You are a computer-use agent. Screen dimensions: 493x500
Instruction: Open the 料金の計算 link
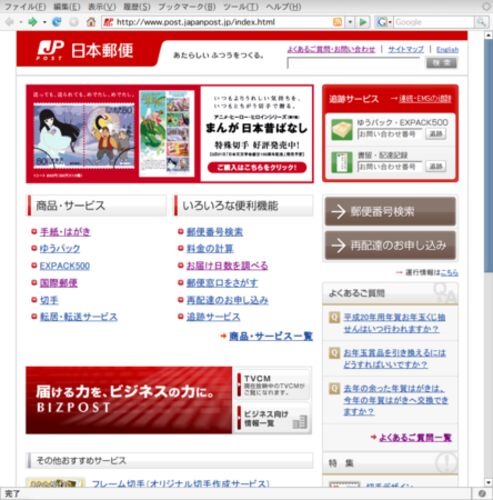[210, 249]
